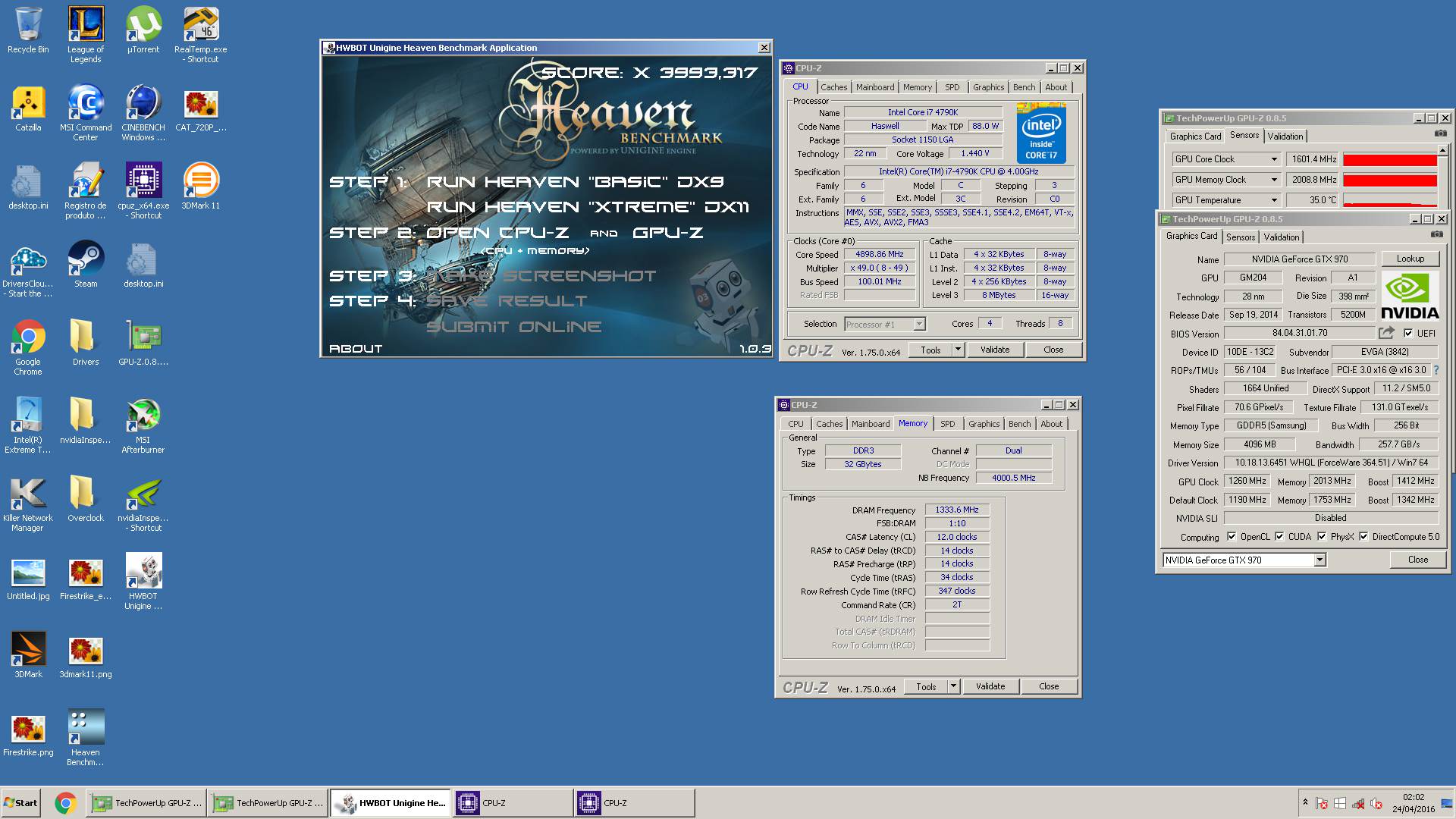Open Heaven Benchmark desktop icon

tap(86, 738)
